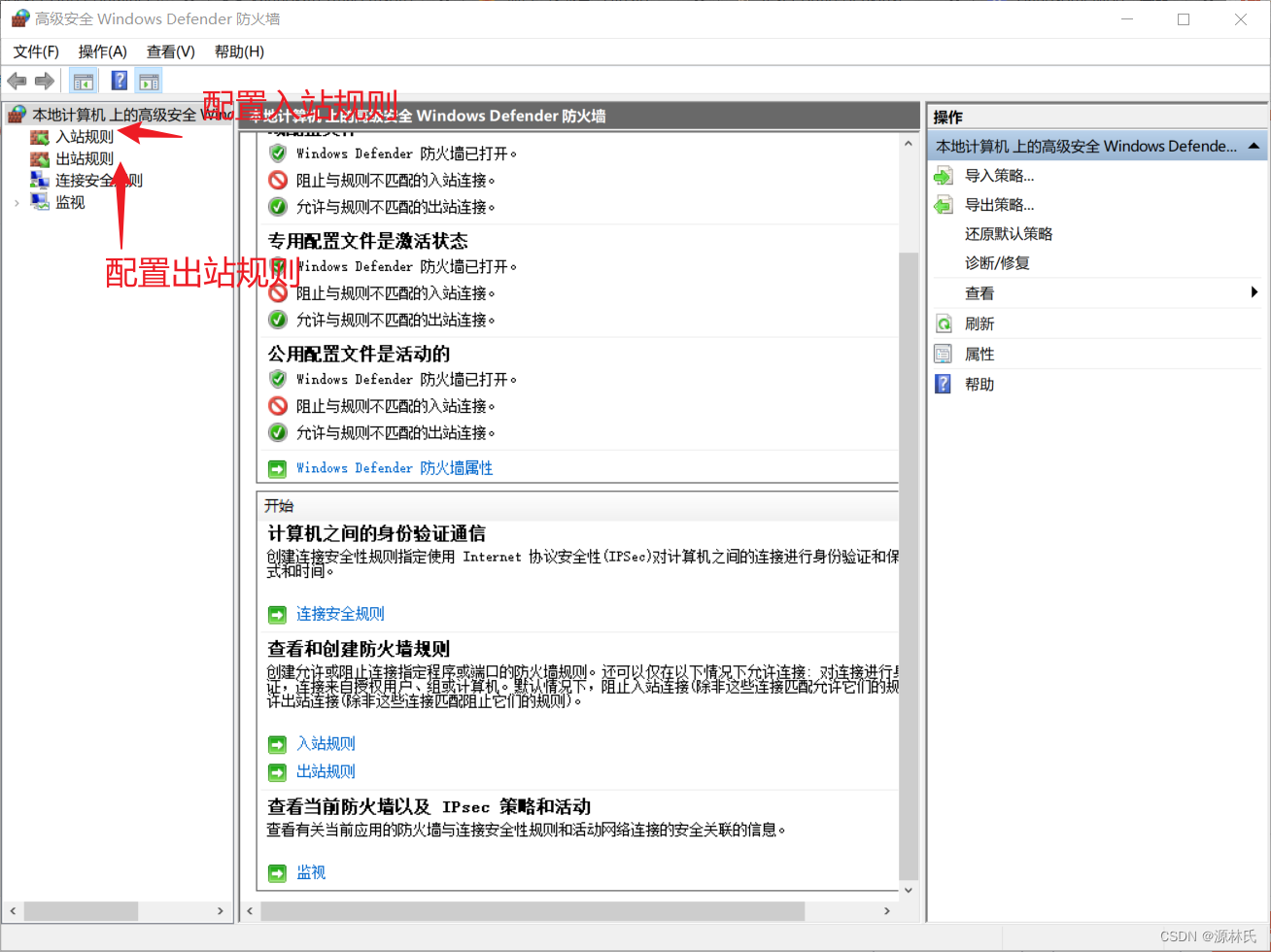Click 诊断/修复 in the actions pane
Screen dimensions: 1271x952
pyautogui.click(x=997, y=263)
